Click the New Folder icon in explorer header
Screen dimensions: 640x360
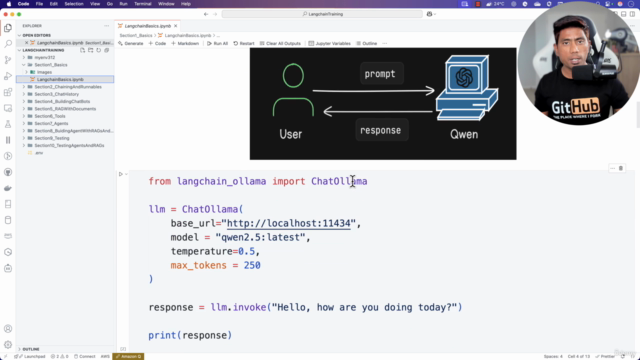pyautogui.click(x=91, y=50)
